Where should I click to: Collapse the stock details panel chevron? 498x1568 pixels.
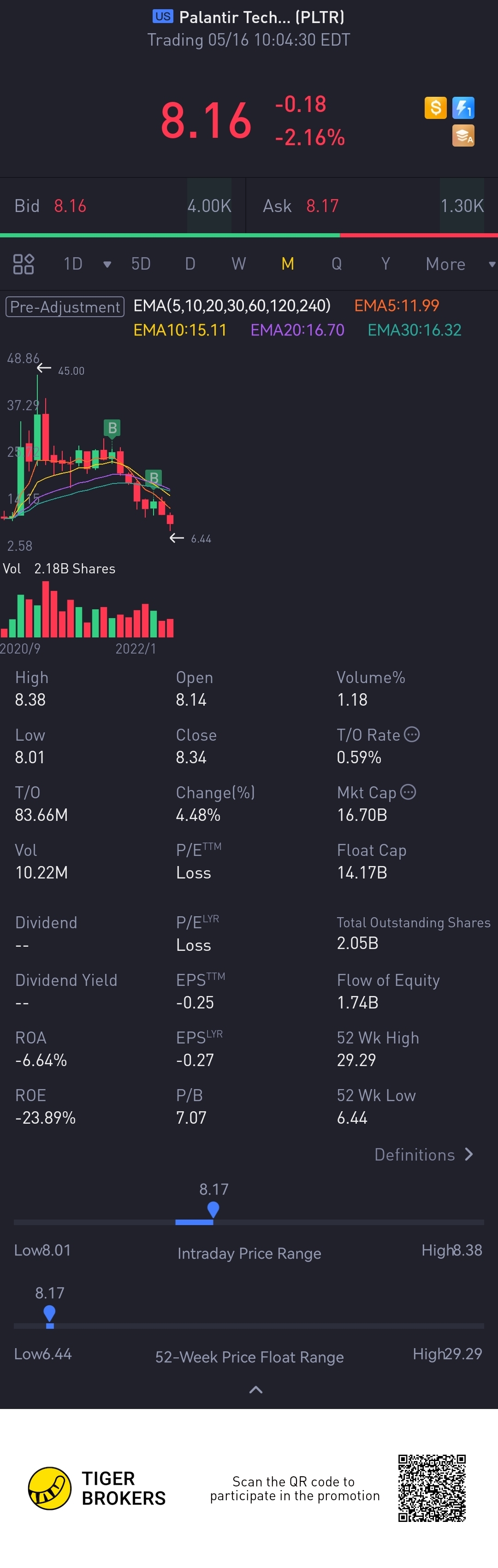coord(256,1390)
